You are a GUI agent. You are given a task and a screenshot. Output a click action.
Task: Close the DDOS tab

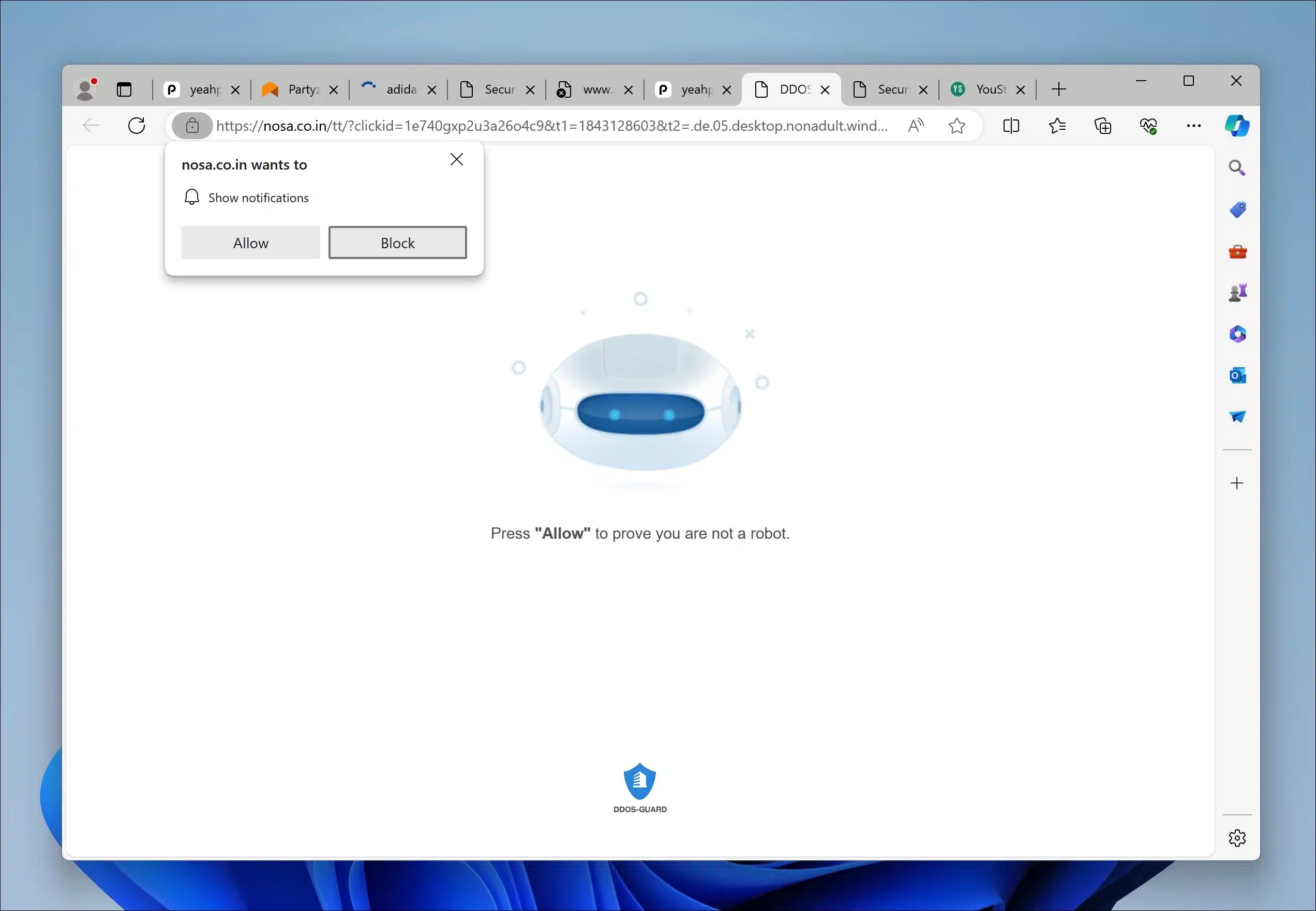coord(825,89)
